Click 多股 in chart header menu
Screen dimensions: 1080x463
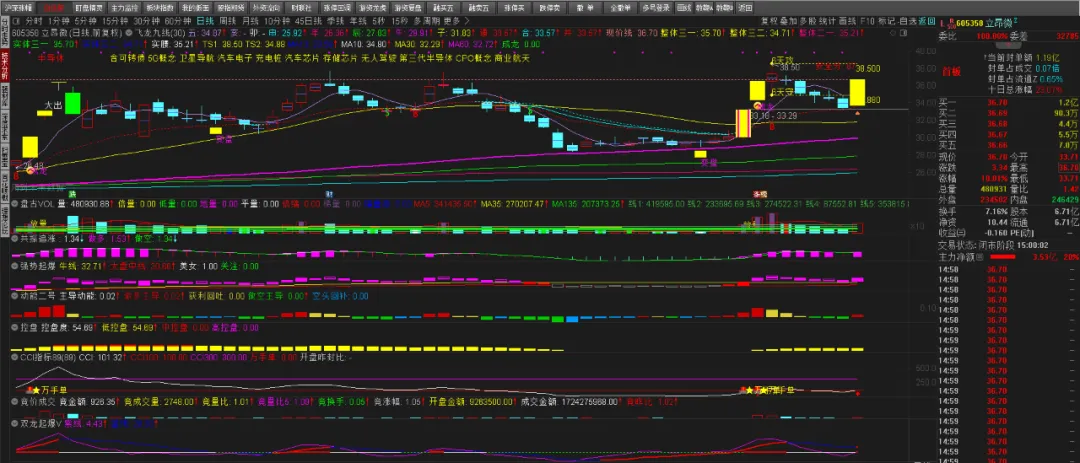(x=809, y=21)
